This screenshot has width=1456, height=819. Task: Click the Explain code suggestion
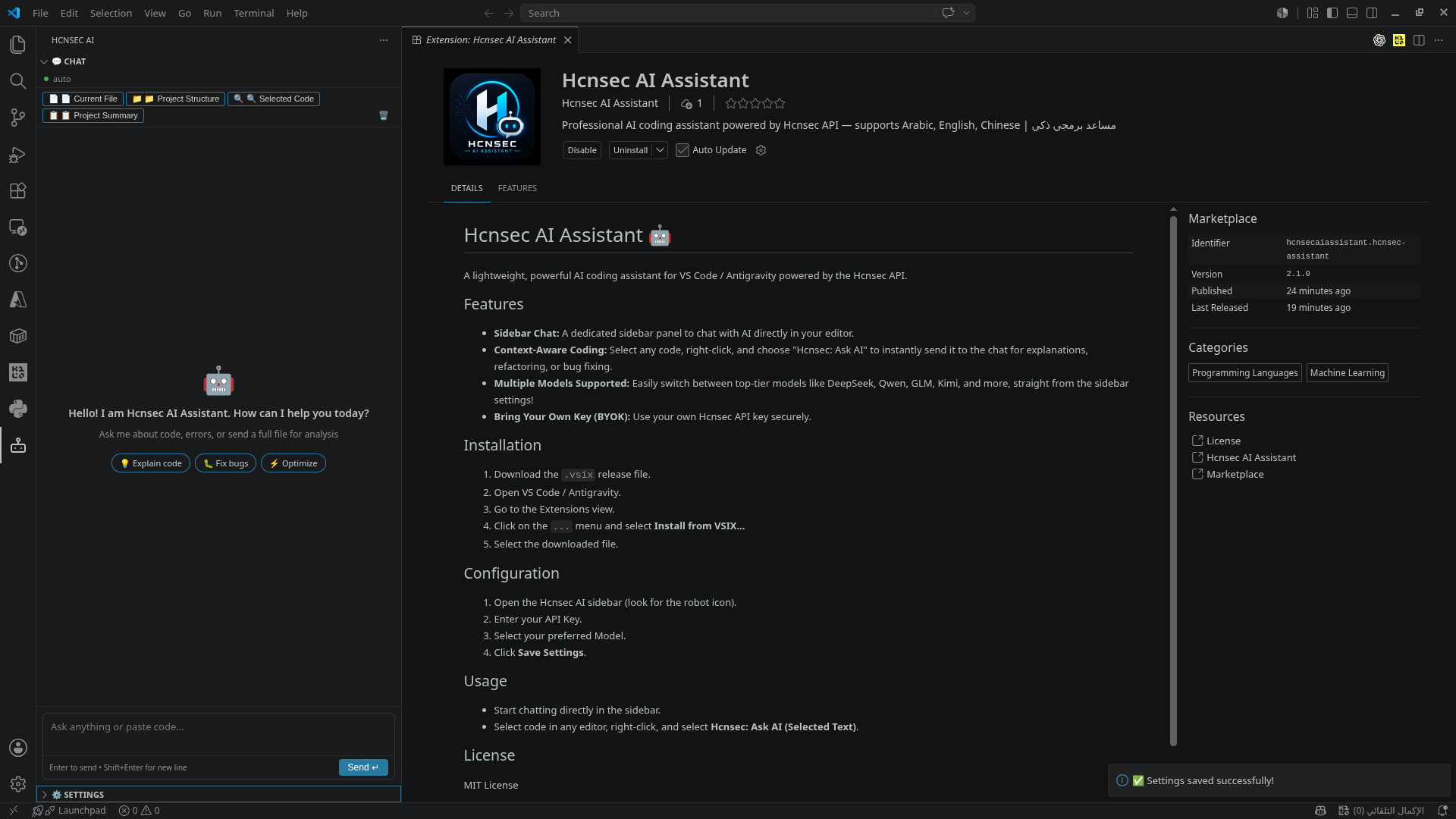tap(151, 463)
